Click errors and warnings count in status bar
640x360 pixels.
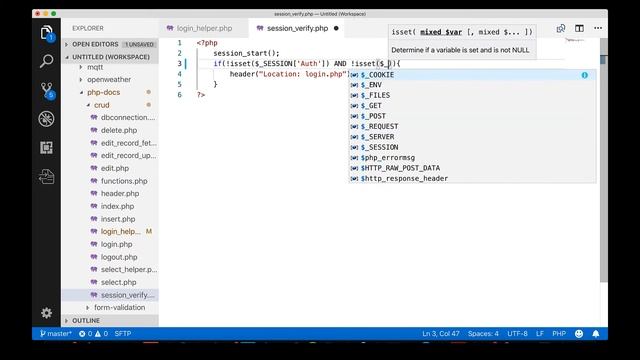(x=93, y=333)
